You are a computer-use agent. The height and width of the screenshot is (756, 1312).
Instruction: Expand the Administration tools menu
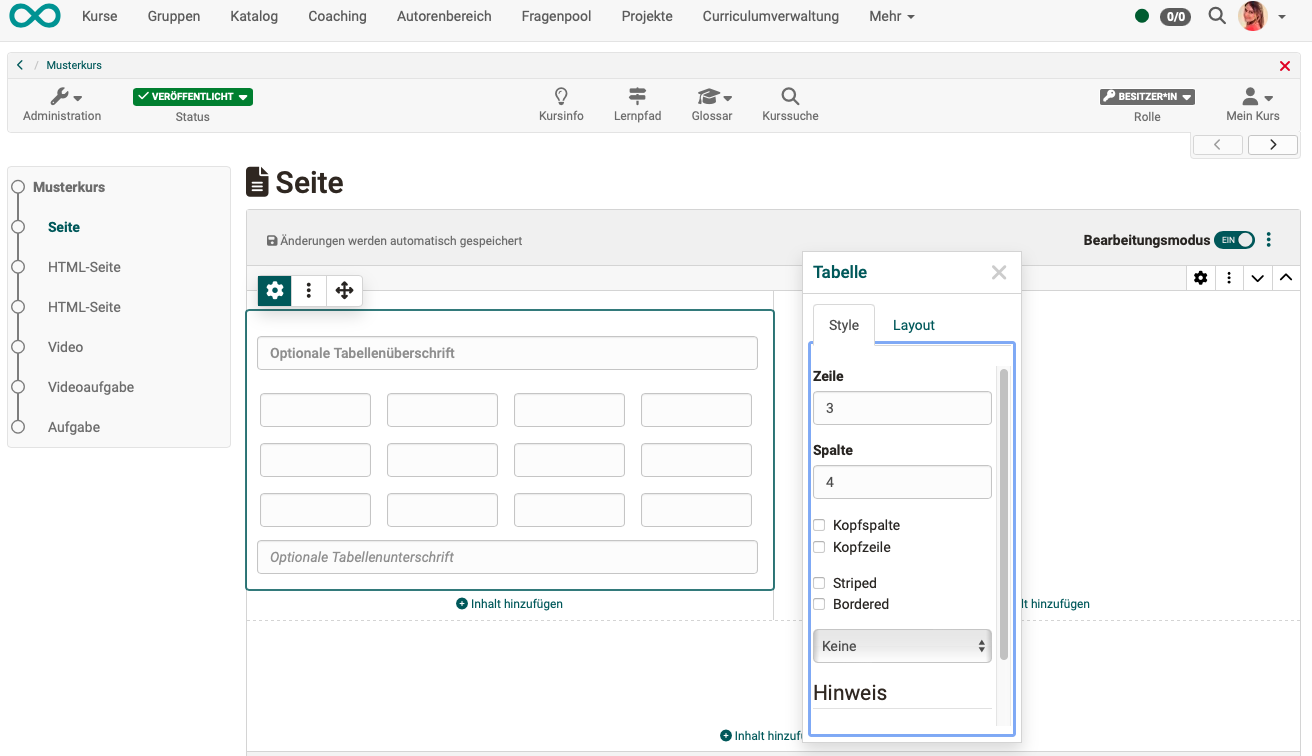click(x=62, y=97)
